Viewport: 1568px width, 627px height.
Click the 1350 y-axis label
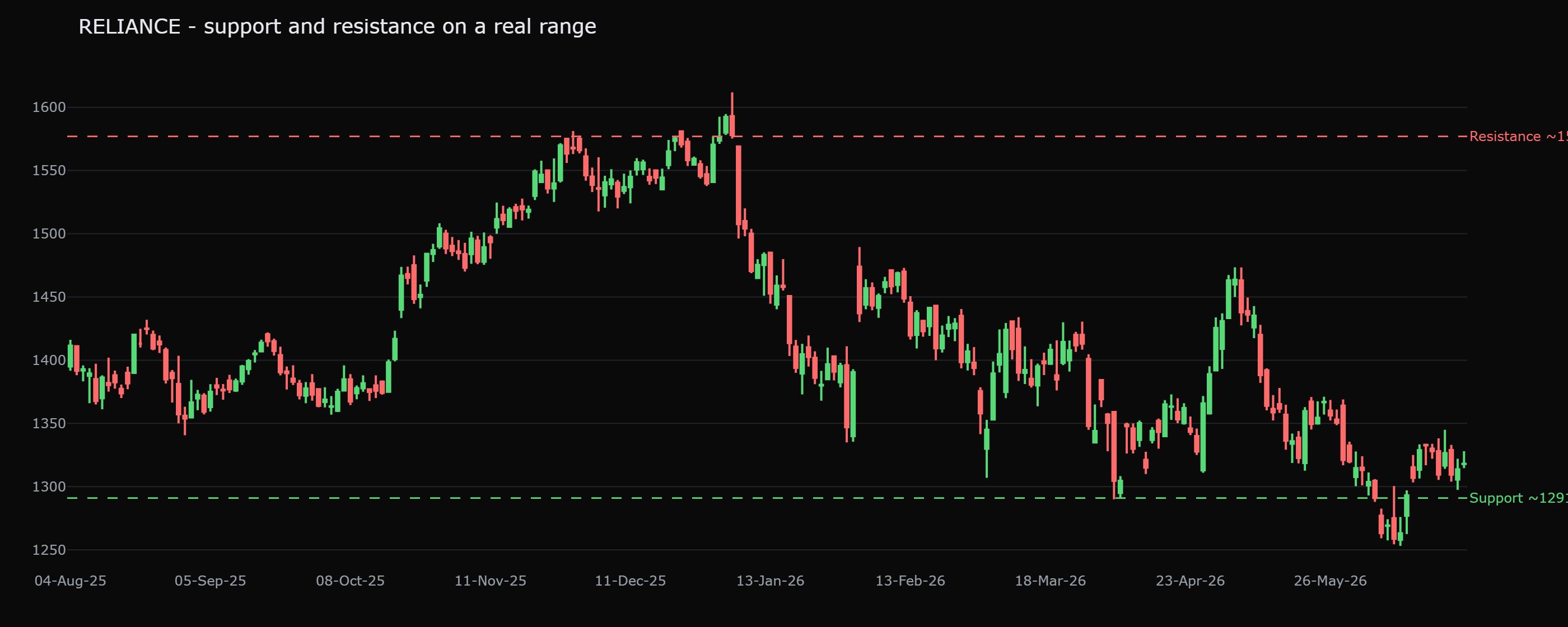coord(49,424)
